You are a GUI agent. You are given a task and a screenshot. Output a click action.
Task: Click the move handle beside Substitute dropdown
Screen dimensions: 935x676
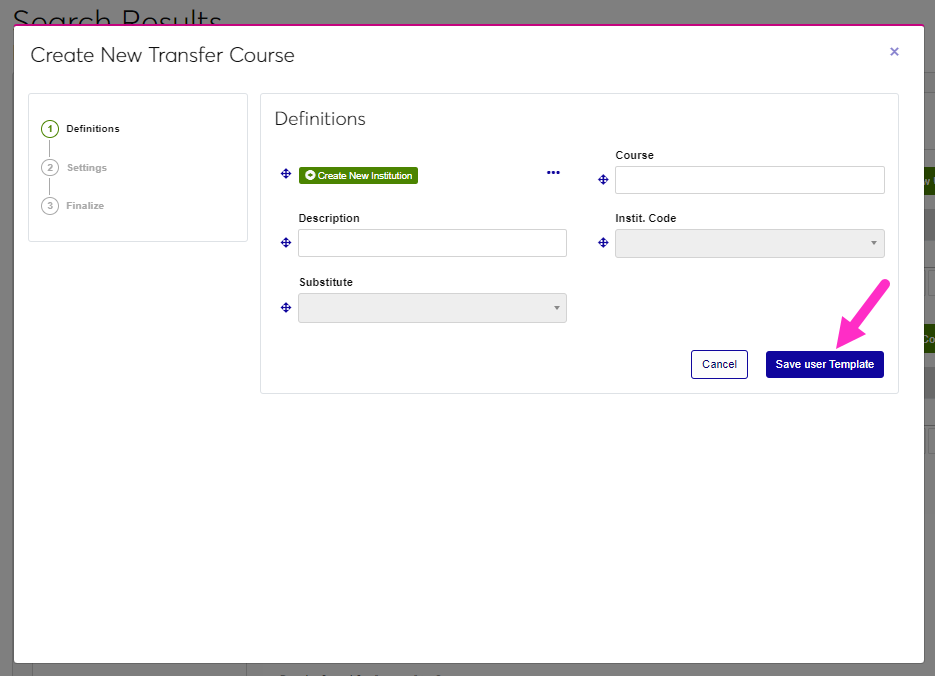286,308
